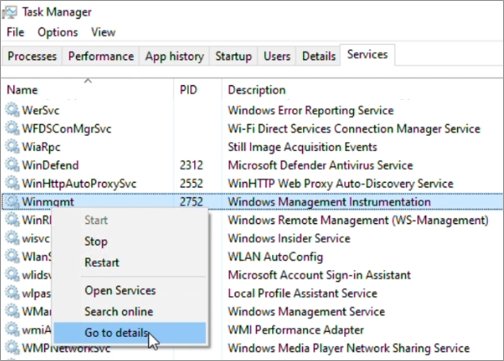The width and height of the screenshot is (504, 361).
Task: Switch to the Processes tab
Action: [32, 56]
